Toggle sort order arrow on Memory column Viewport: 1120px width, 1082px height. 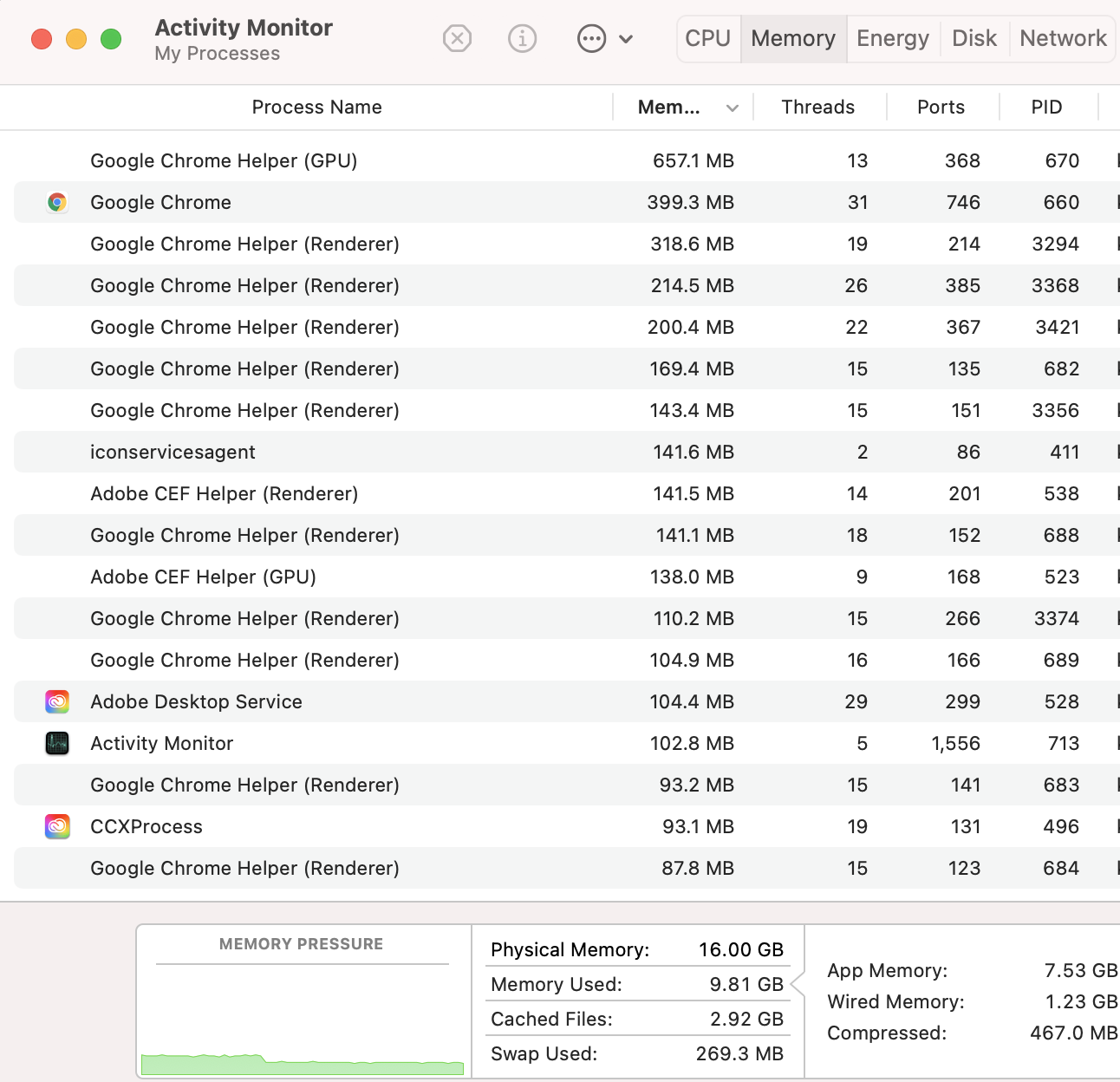733,108
